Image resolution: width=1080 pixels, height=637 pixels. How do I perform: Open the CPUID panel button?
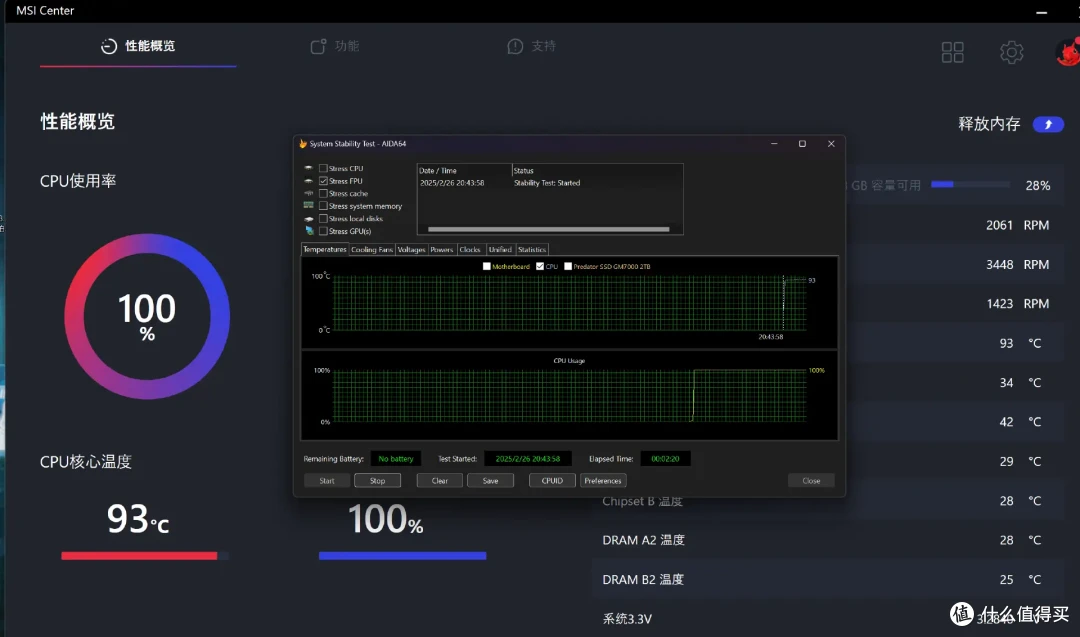552,481
